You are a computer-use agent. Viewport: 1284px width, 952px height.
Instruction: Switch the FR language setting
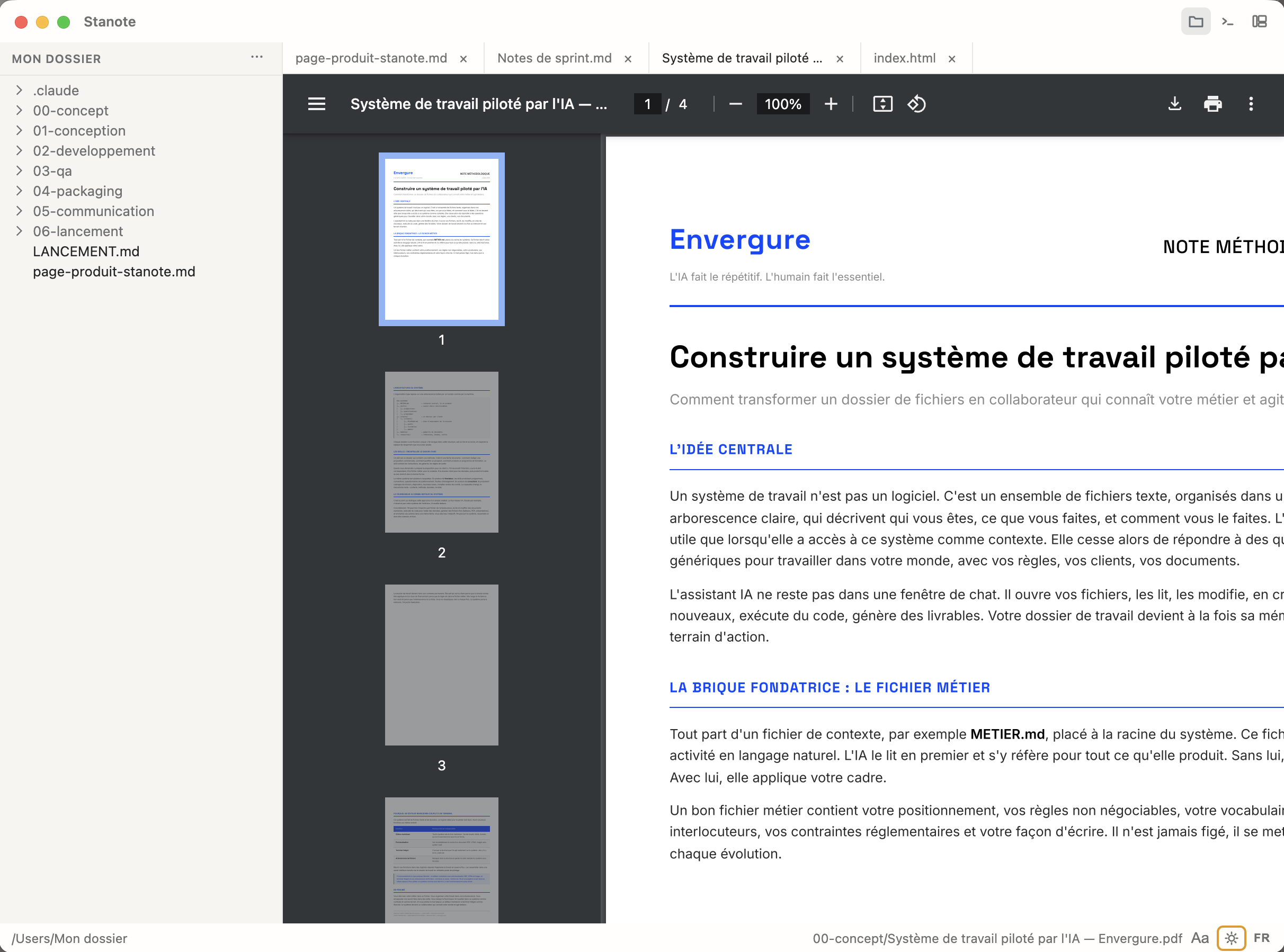[x=1262, y=938]
